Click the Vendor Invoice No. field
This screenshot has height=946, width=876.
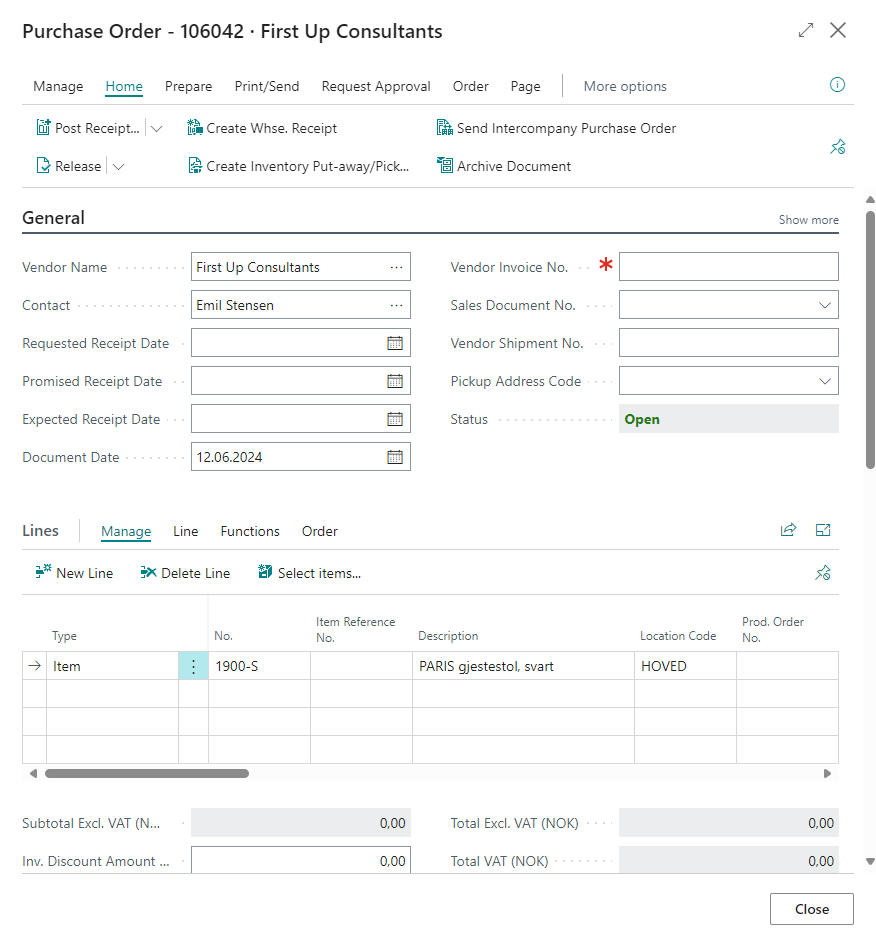(x=728, y=267)
